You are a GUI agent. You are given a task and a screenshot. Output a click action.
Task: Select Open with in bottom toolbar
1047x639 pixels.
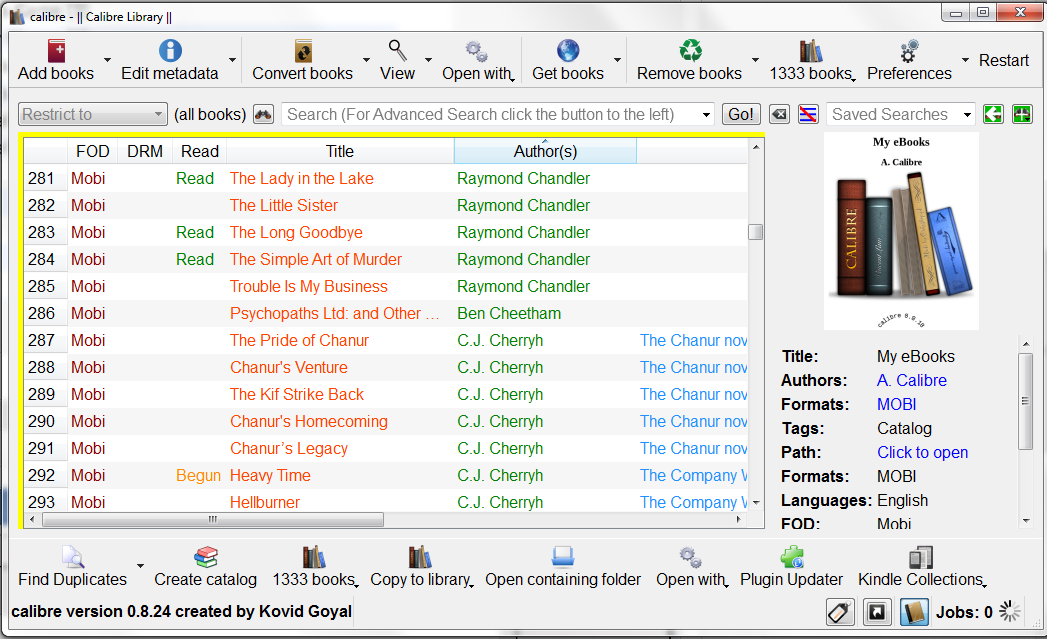tap(692, 567)
